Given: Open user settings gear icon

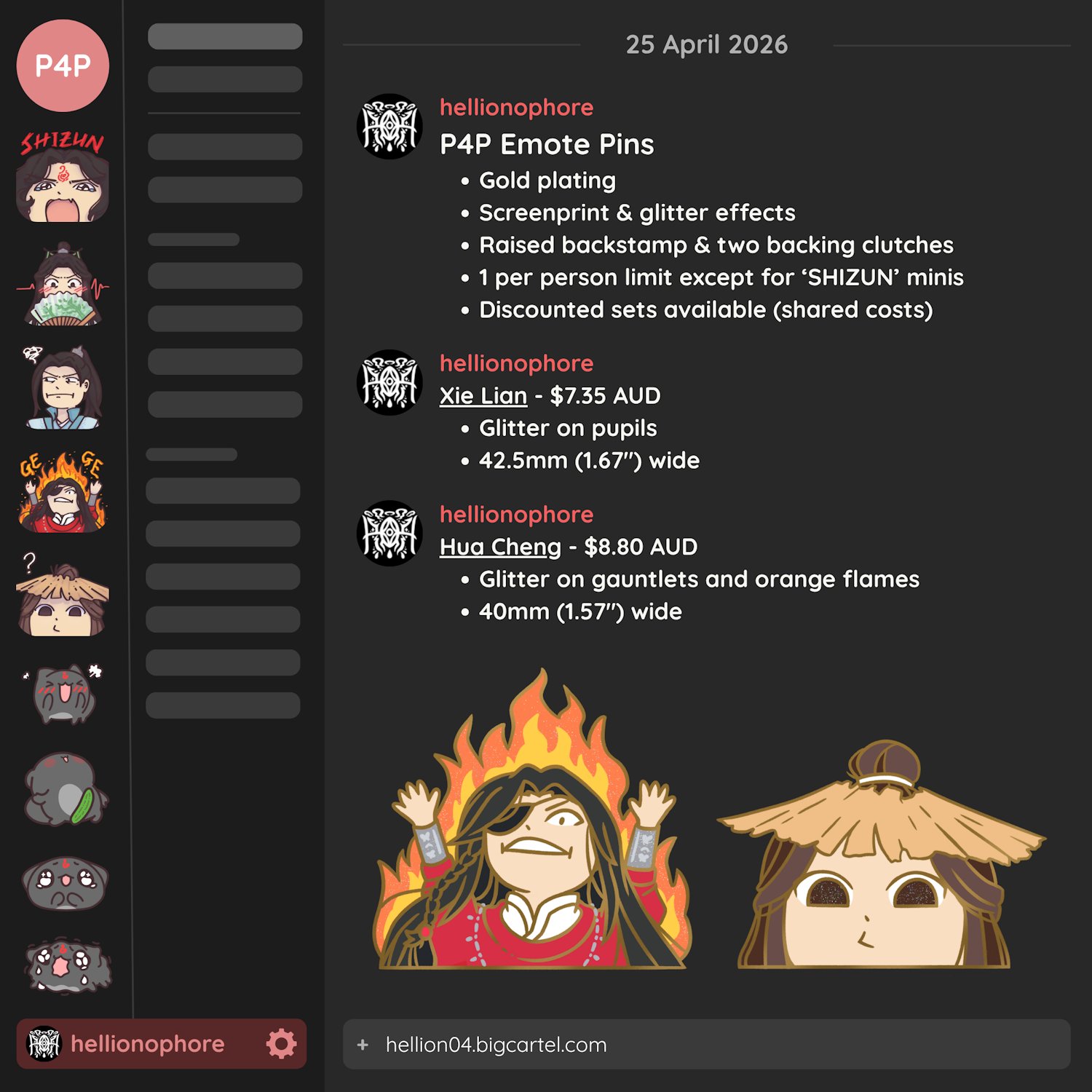Looking at the screenshot, I should click(281, 1044).
